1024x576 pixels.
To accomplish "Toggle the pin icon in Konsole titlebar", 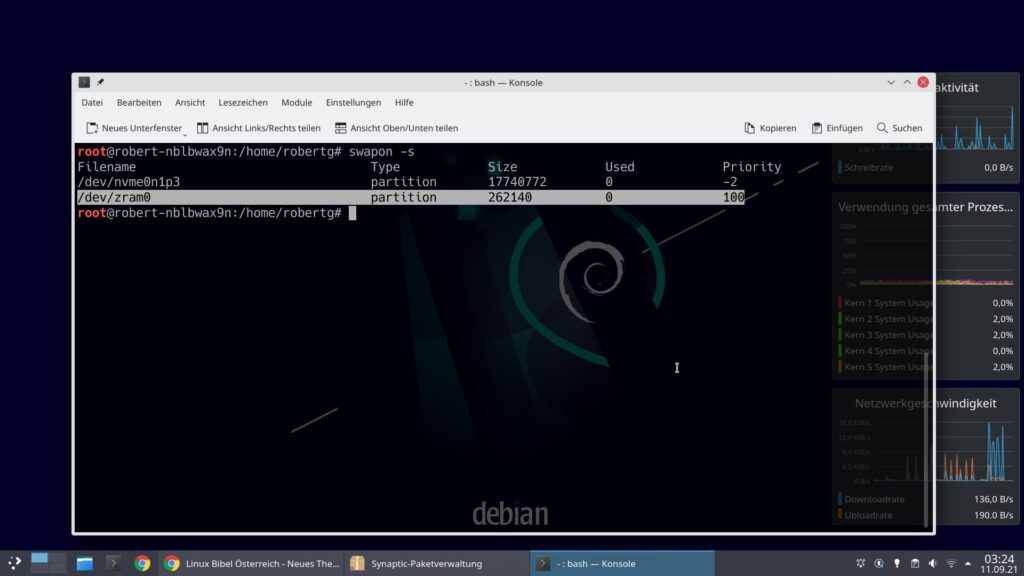I will pos(101,82).
